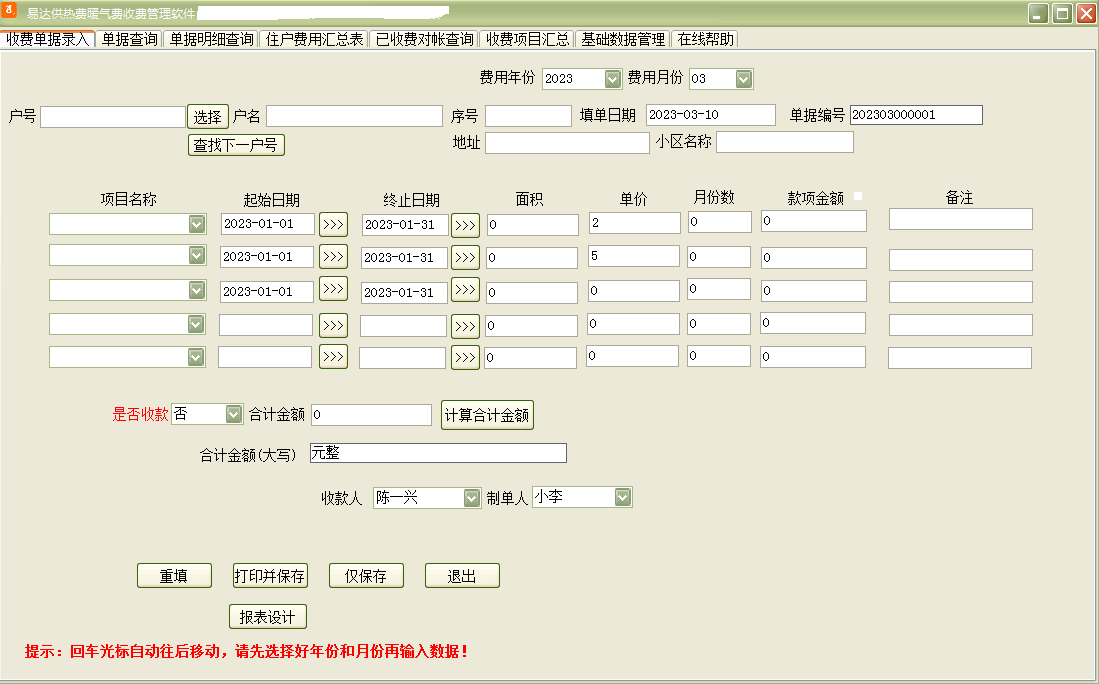Open the calendar picker for second row end date
The width and height of the screenshot is (1099, 684).
point(464,257)
